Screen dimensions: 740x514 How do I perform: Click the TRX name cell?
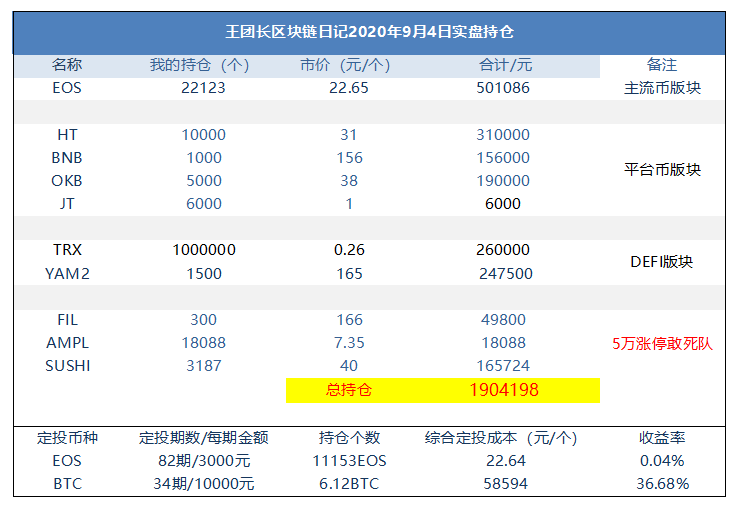[x=67, y=250]
